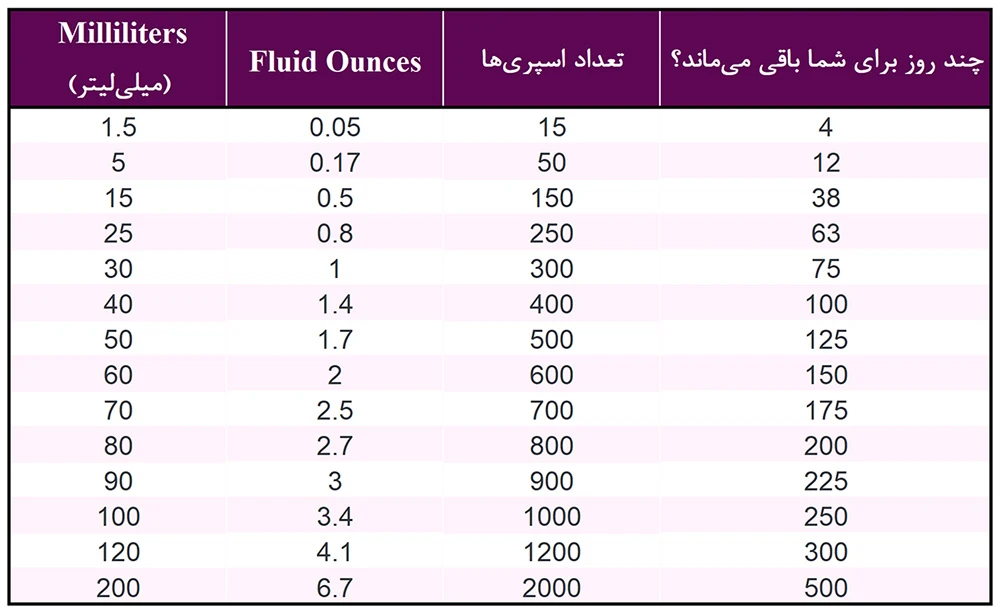This screenshot has width=1000, height=613.
Task: Click the 0.17 fluid ounces cell
Action: click(335, 163)
